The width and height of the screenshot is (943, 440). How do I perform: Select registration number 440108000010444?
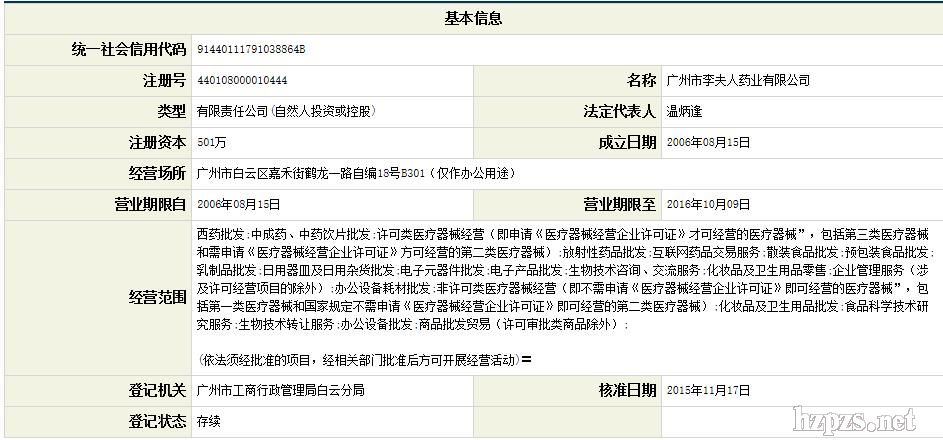click(242, 80)
